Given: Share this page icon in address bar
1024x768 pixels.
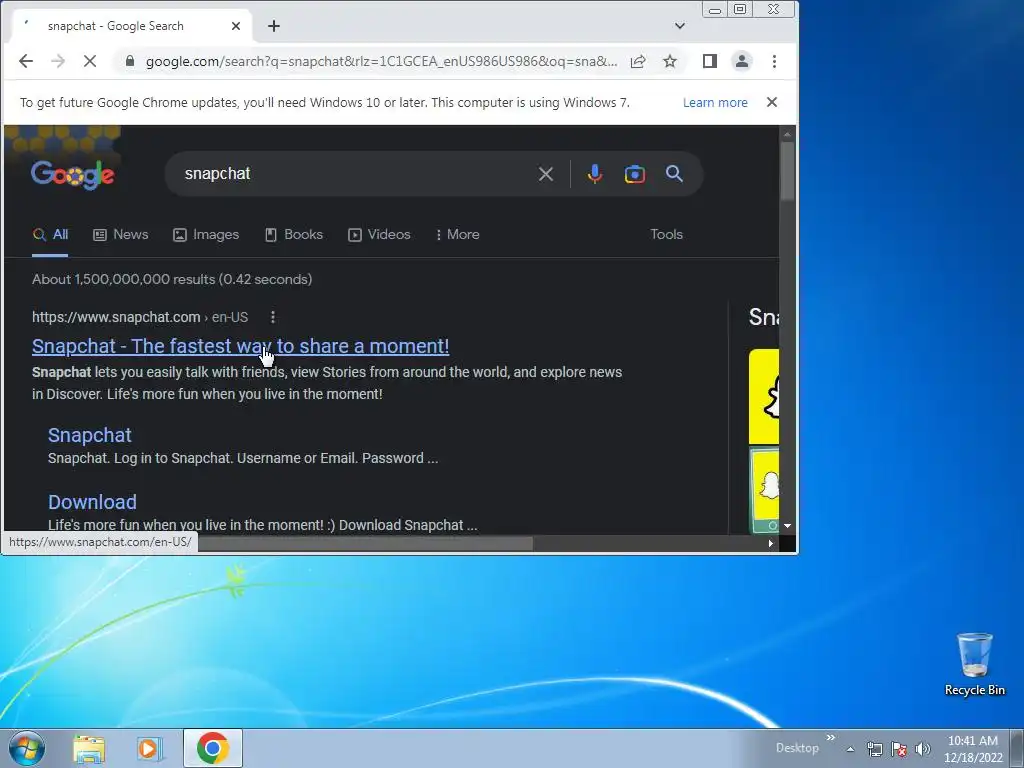Looking at the screenshot, I should pyautogui.click(x=637, y=61).
